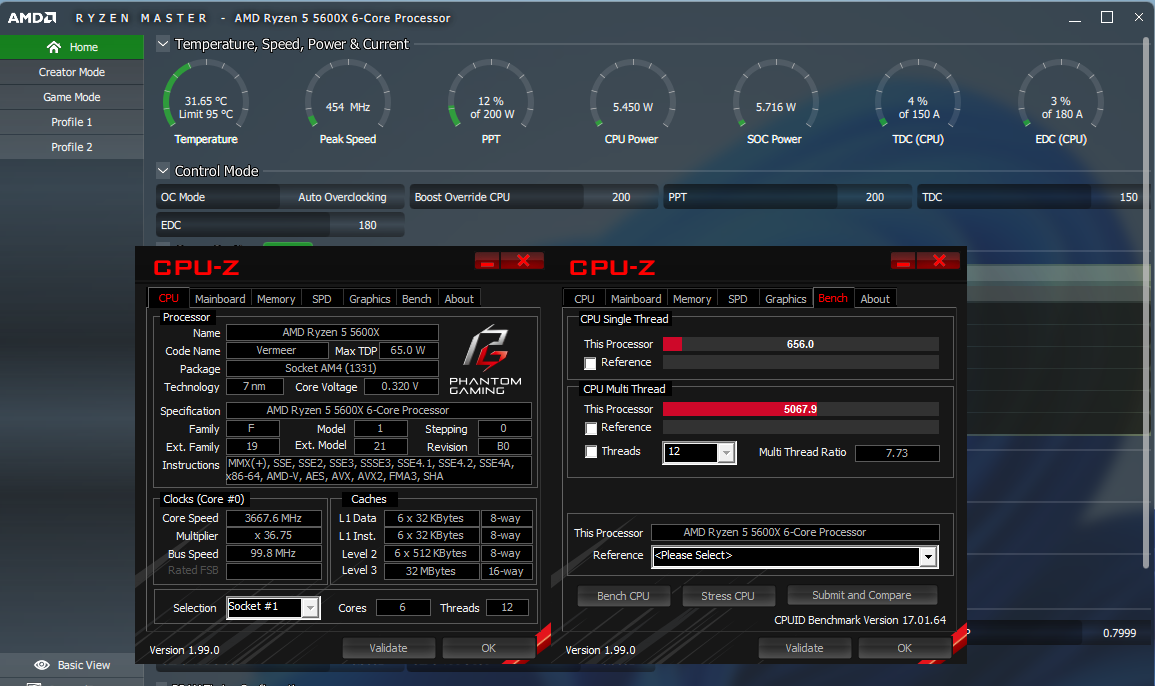
Task: Close the left CPU-Z window
Action: 523,261
